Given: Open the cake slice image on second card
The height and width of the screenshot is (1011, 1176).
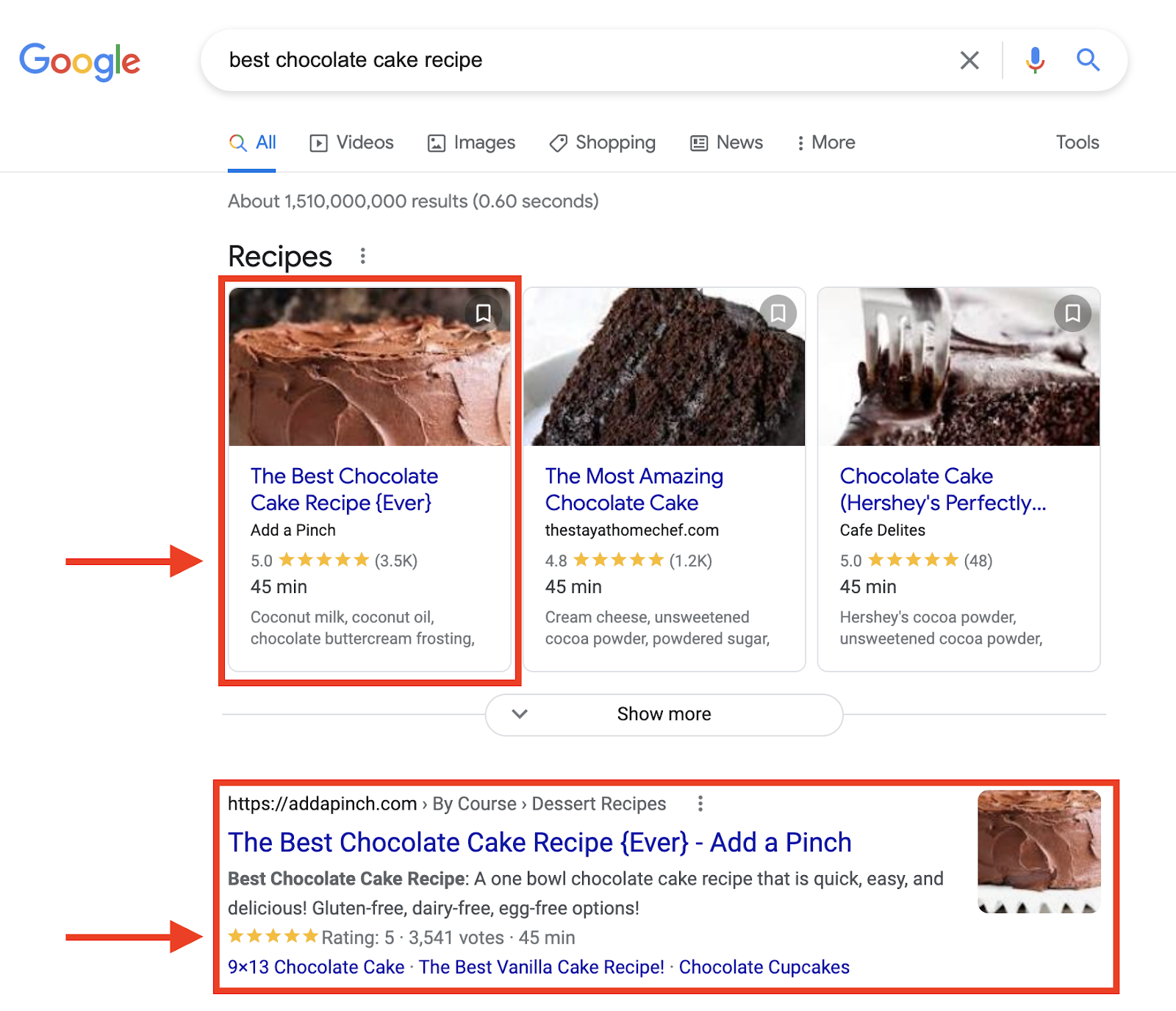Looking at the screenshot, I should tap(664, 367).
